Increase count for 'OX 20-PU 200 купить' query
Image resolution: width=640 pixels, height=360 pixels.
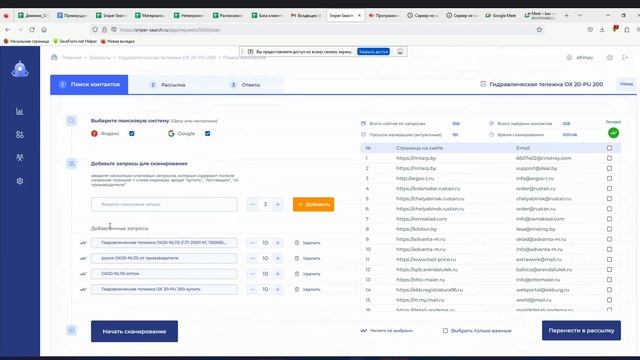(278, 289)
